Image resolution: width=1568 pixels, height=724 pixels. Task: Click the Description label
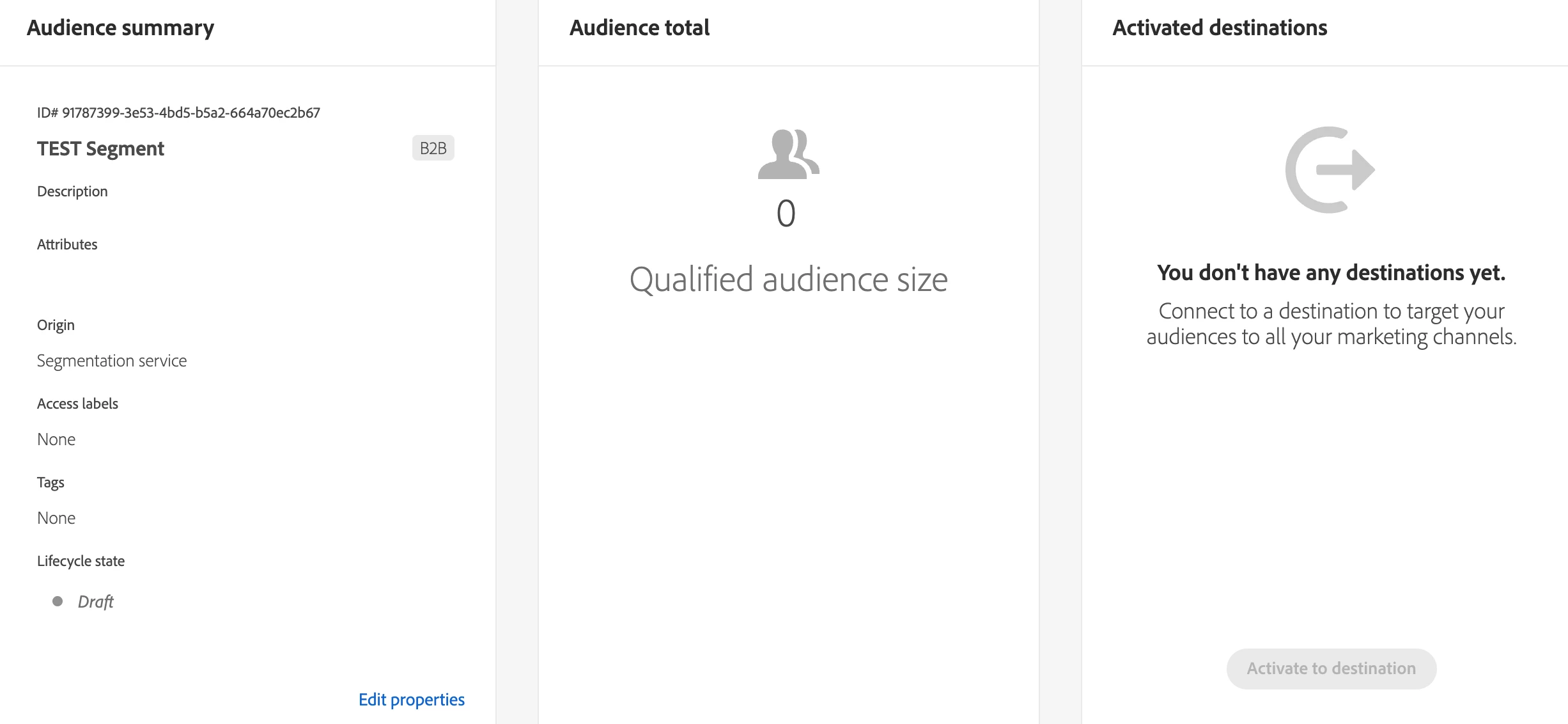pos(72,191)
